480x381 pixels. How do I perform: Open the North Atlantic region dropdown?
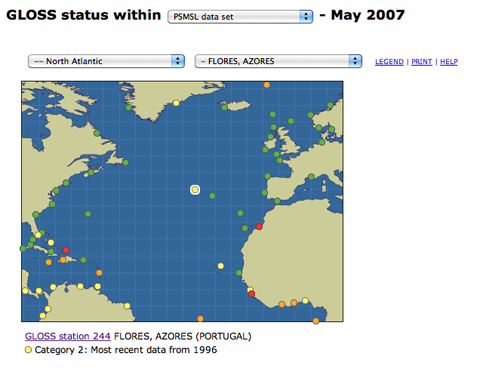tap(106, 61)
